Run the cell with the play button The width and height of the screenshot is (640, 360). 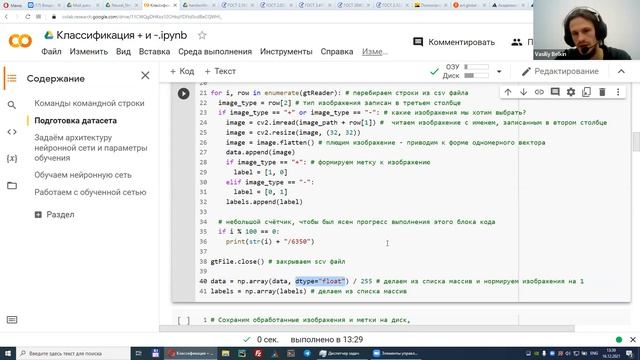(x=183, y=93)
